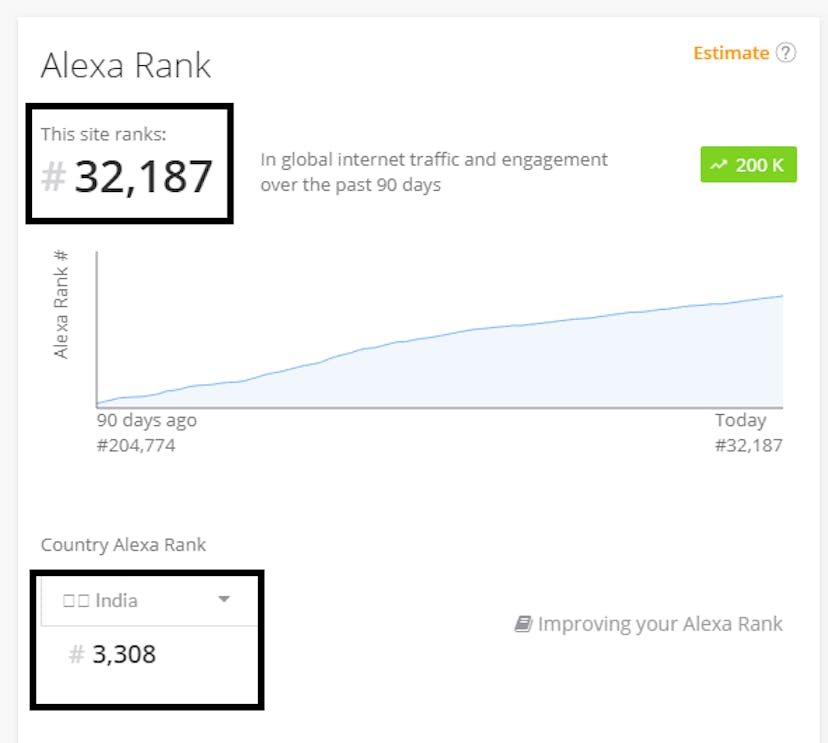Screen dimensions: 828x743
Task: Click the '90 days ago' chart label
Action: [x=147, y=420]
